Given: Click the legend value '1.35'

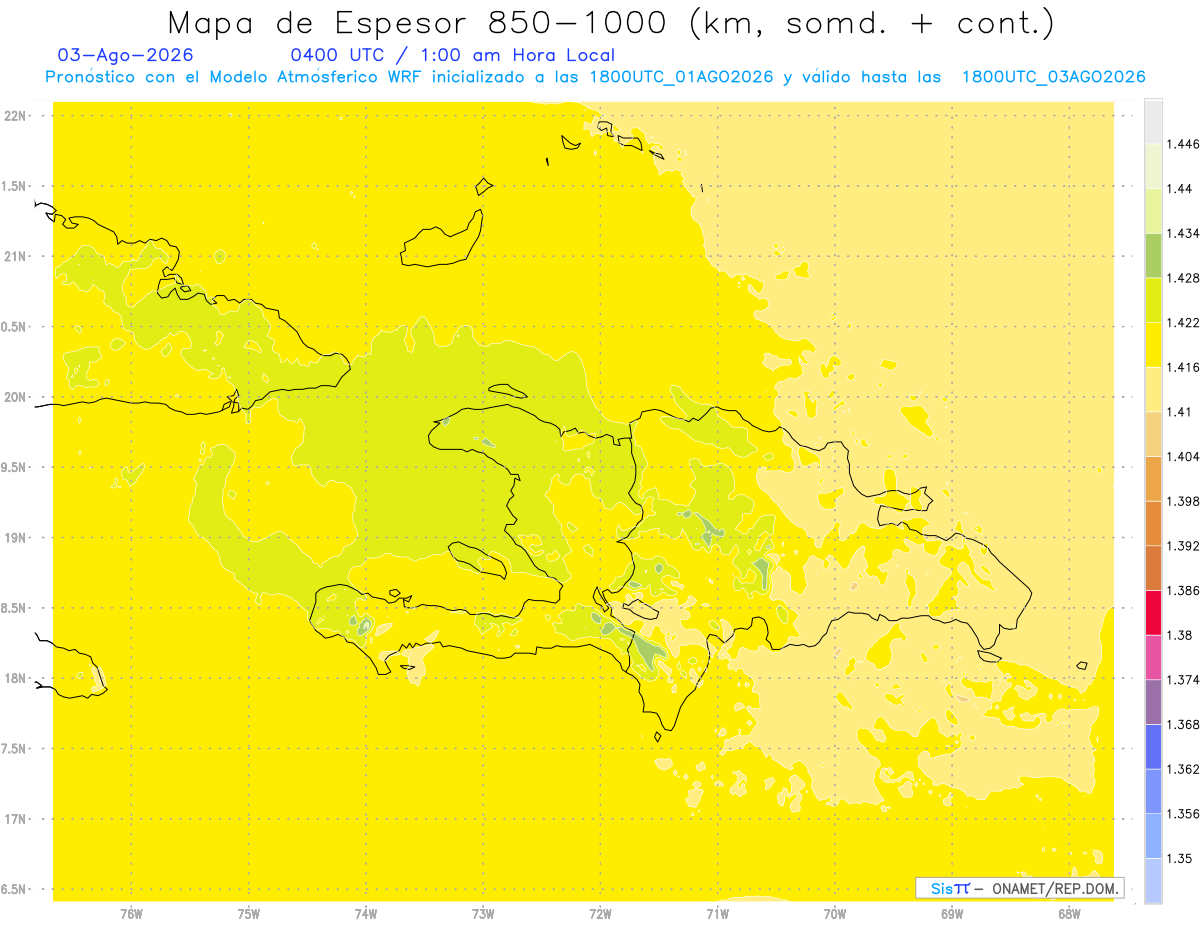Looking at the screenshot, I should [x=1179, y=858].
